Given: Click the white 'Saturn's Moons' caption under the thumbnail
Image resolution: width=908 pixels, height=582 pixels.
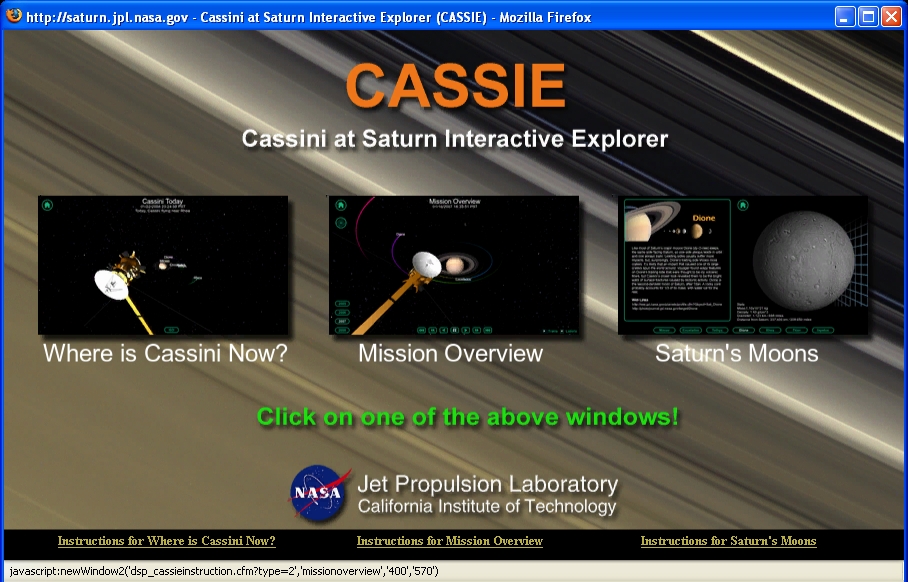Looking at the screenshot, I should click(737, 353).
